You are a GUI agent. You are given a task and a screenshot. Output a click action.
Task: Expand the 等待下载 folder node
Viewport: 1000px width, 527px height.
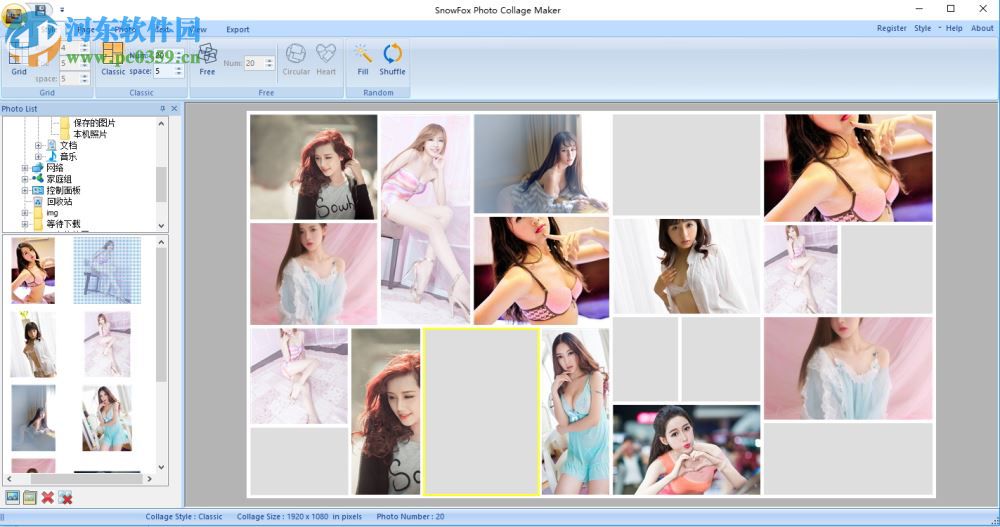click(25, 224)
